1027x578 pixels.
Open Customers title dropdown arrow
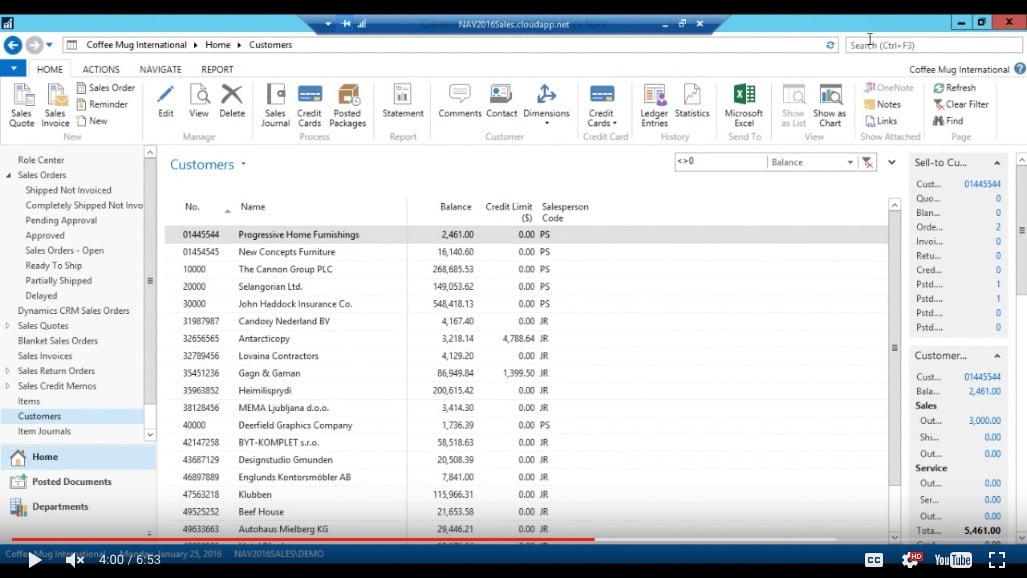tap(244, 164)
